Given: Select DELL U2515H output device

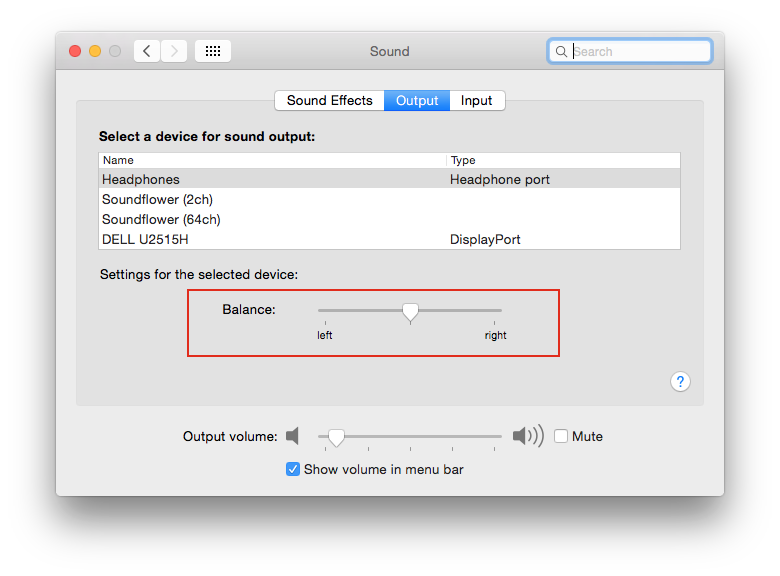Looking at the screenshot, I should tap(390, 239).
